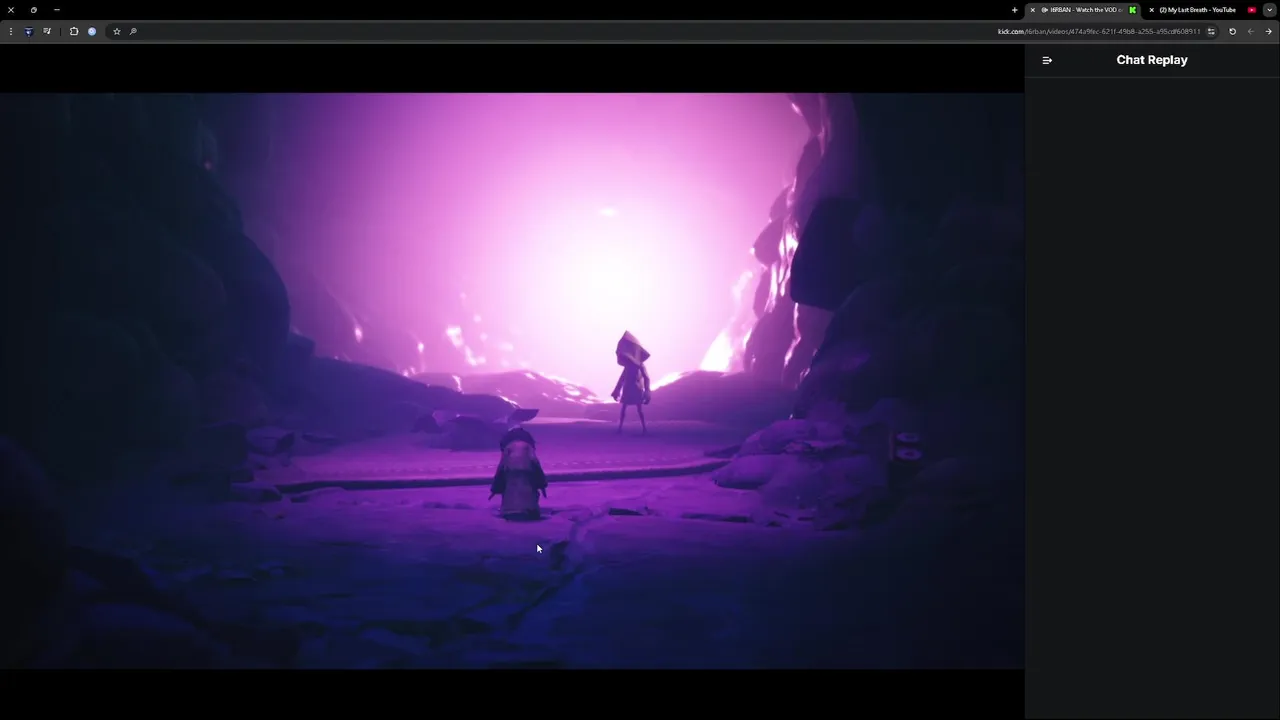Click the VOD video player
This screenshot has width=1280, height=720.
(512, 381)
